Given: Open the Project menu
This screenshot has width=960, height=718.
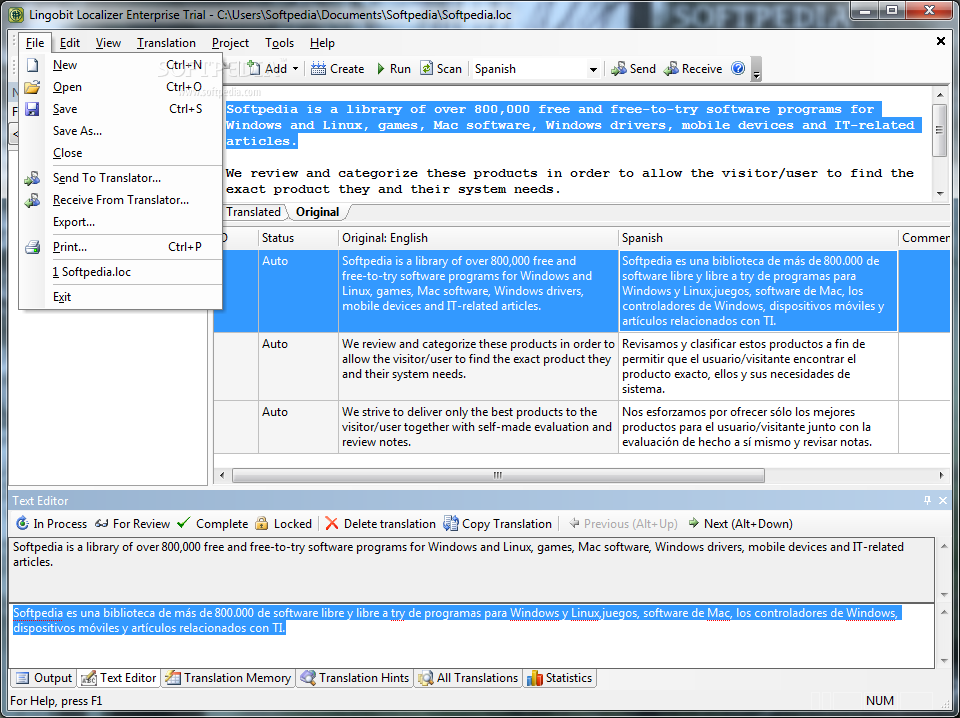Looking at the screenshot, I should [x=230, y=43].
